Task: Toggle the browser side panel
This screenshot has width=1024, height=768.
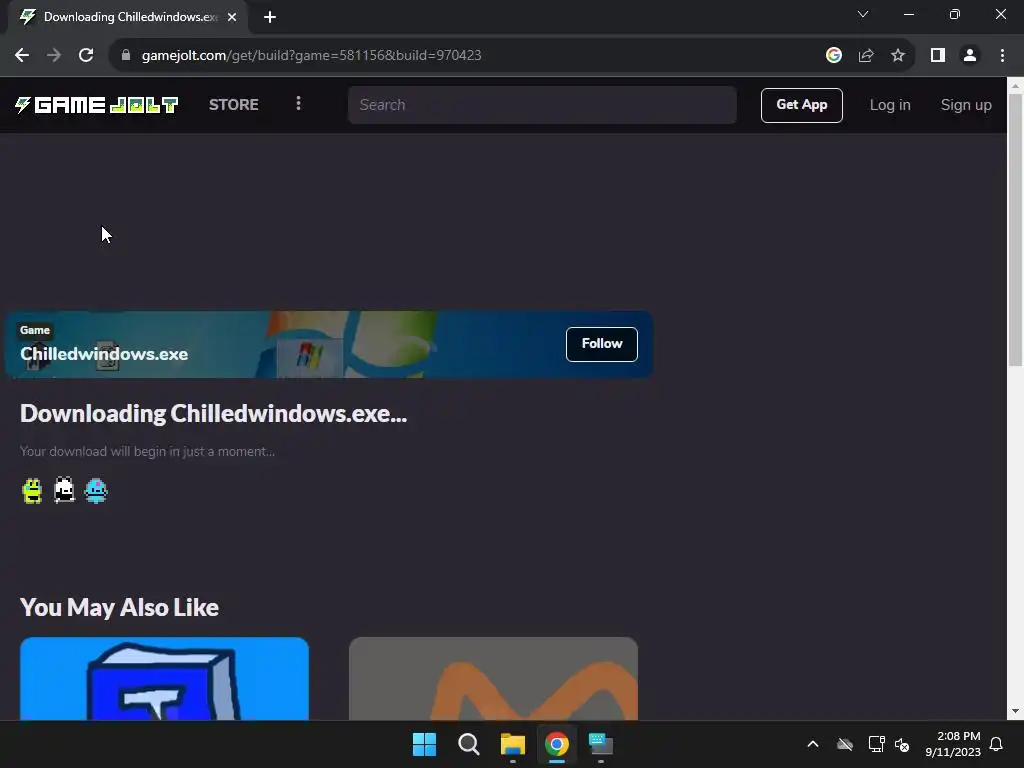Action: 938,55
